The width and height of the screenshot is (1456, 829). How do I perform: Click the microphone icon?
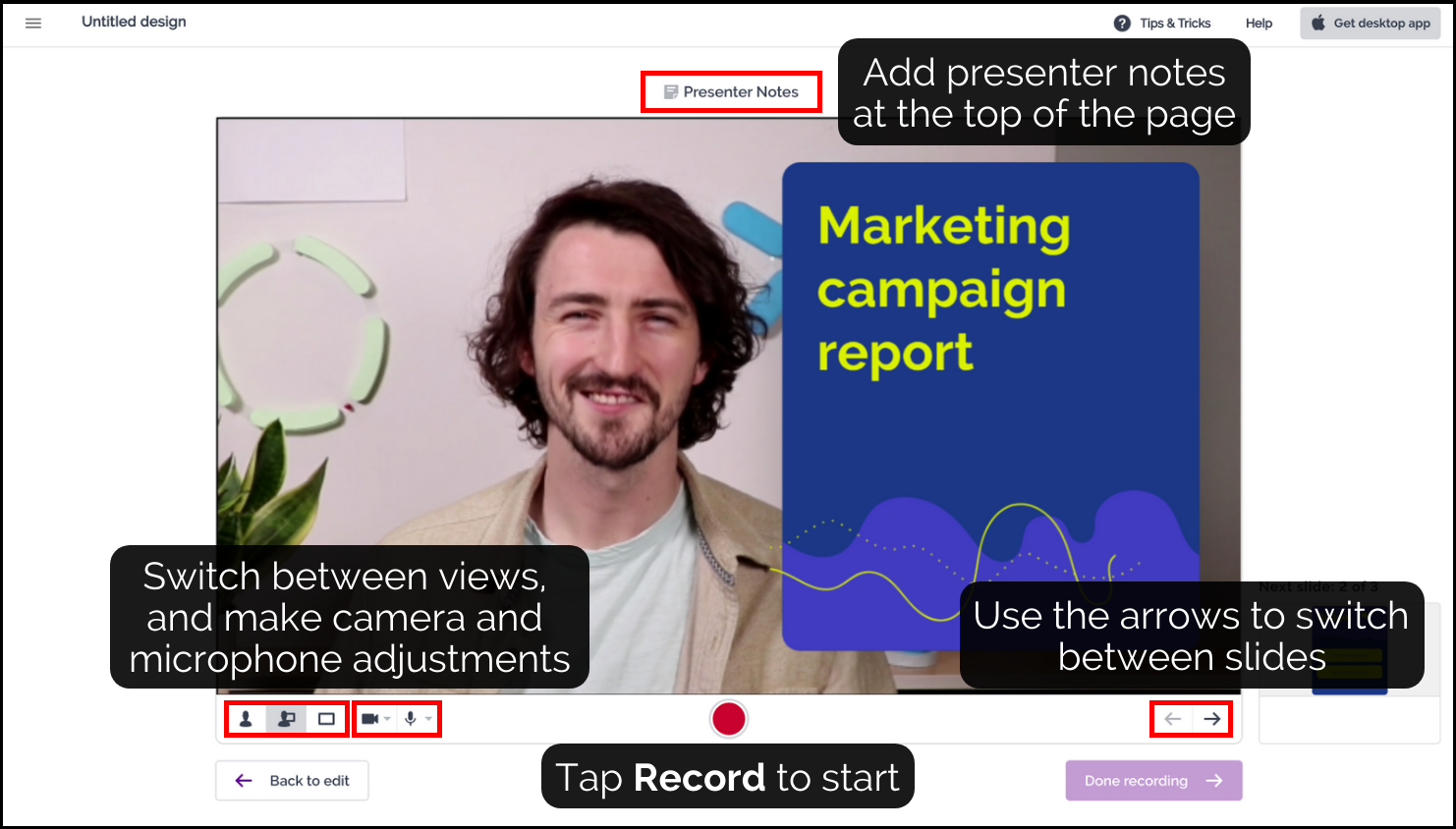[x=411, y=719]
